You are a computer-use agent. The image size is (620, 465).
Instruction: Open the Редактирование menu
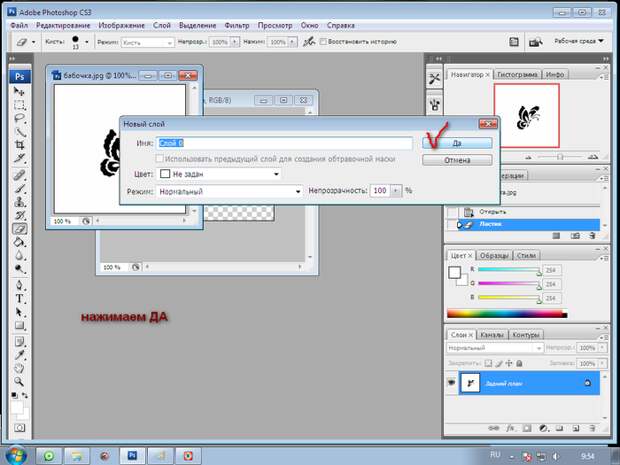click(x=63, y=25)
